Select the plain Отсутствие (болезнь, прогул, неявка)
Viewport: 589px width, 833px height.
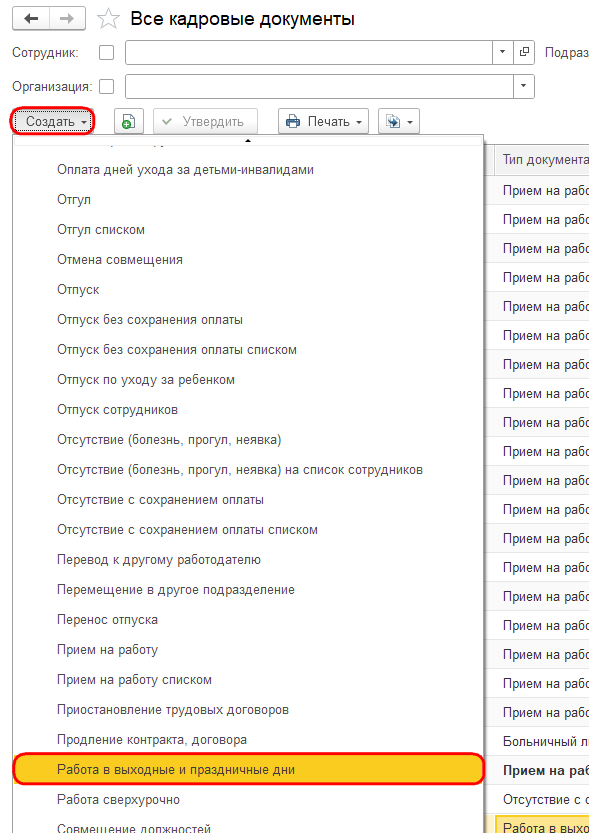tap(248, 440)
